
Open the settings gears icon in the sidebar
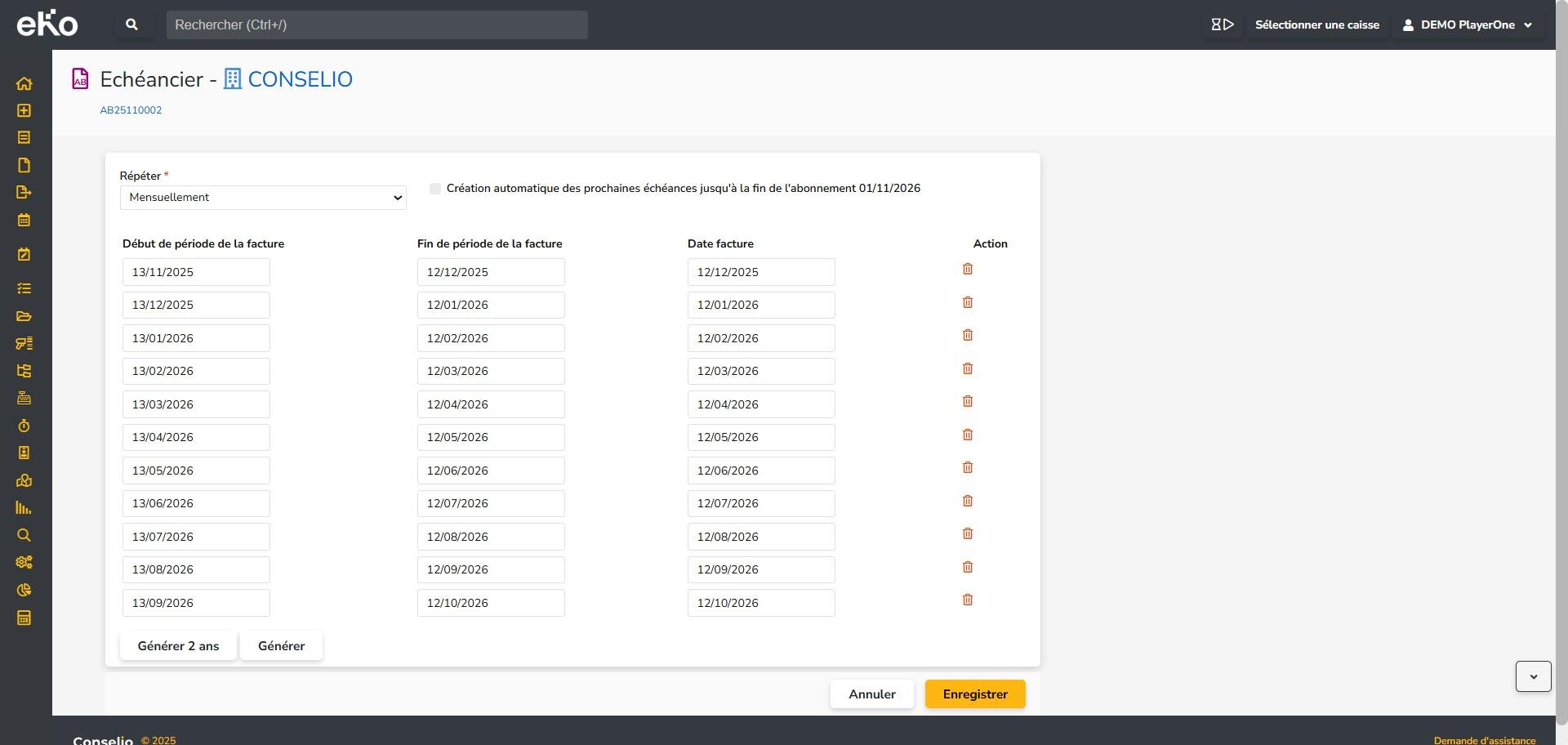click(24, 562)
